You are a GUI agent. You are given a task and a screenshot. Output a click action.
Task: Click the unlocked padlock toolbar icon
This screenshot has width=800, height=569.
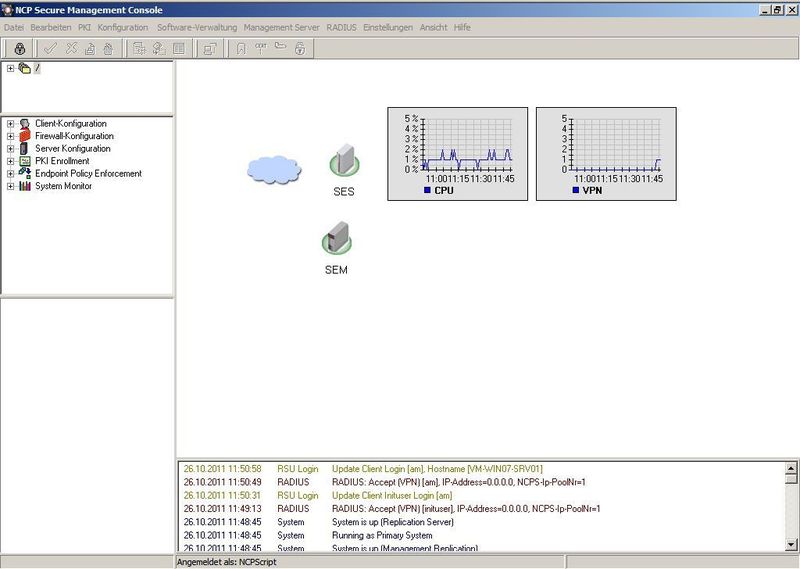(300, 48)
